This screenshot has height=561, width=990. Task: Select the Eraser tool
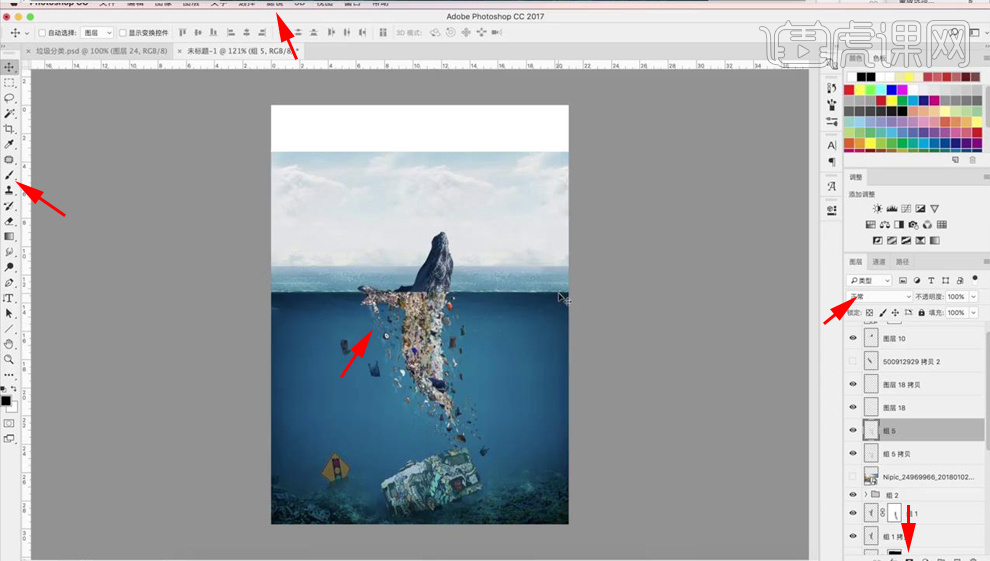9,221
